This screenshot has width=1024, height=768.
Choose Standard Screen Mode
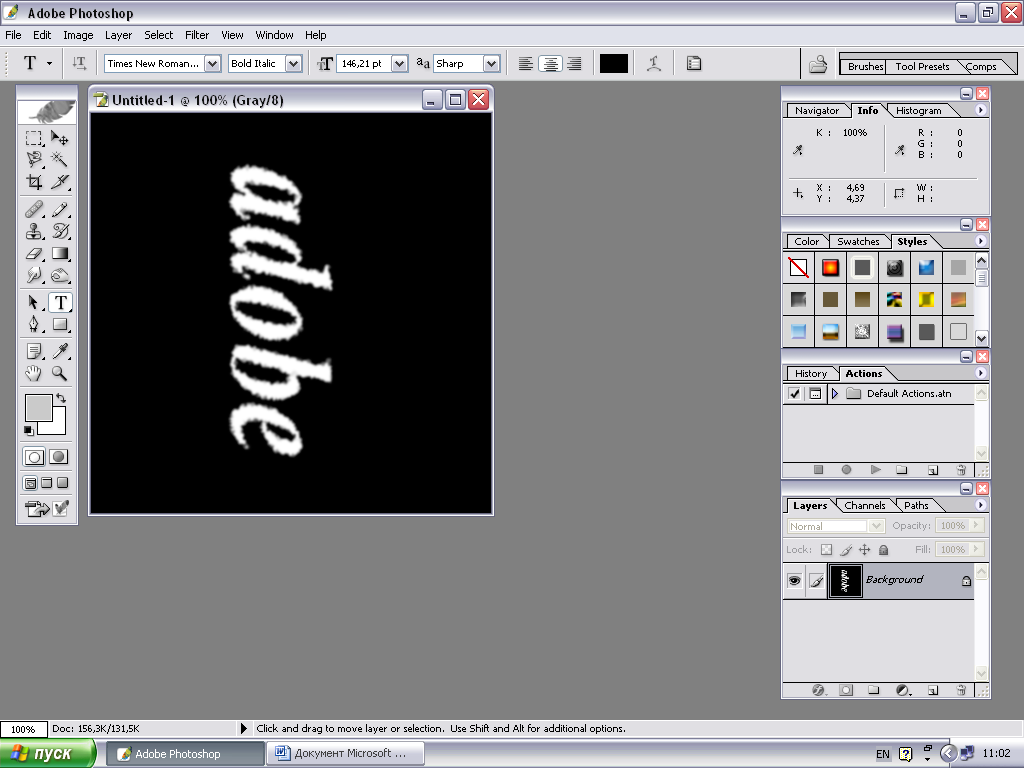(30, 483)
